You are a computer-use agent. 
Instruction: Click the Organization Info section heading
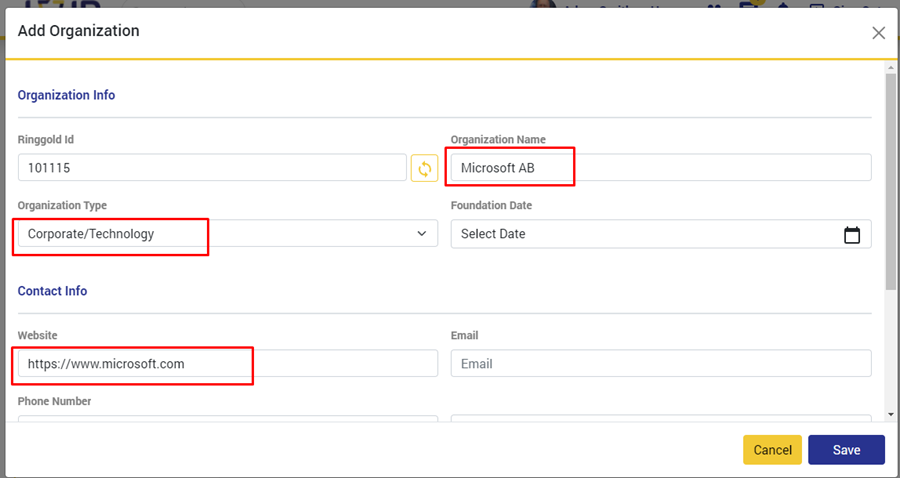pos(66,95)
